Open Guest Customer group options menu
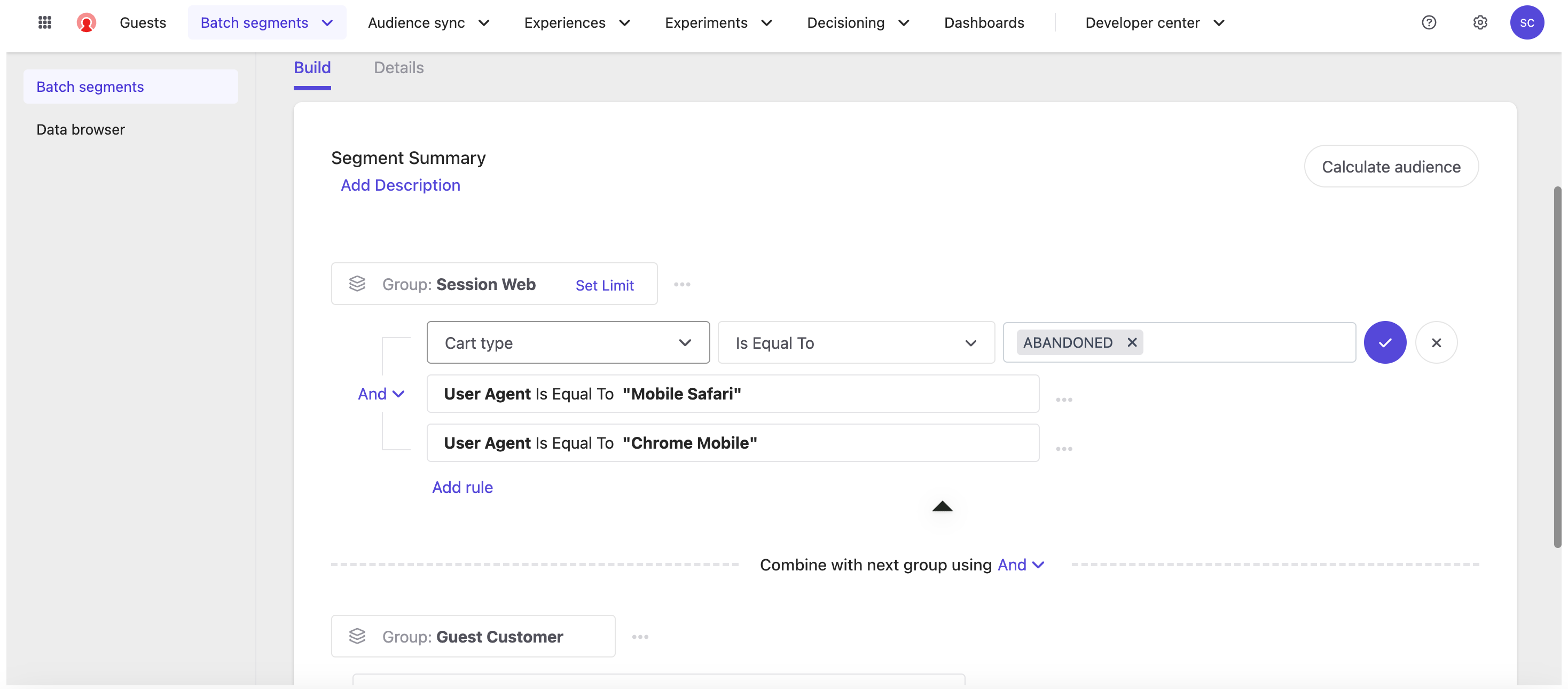1568x689 pixels. tap(640, 637)
